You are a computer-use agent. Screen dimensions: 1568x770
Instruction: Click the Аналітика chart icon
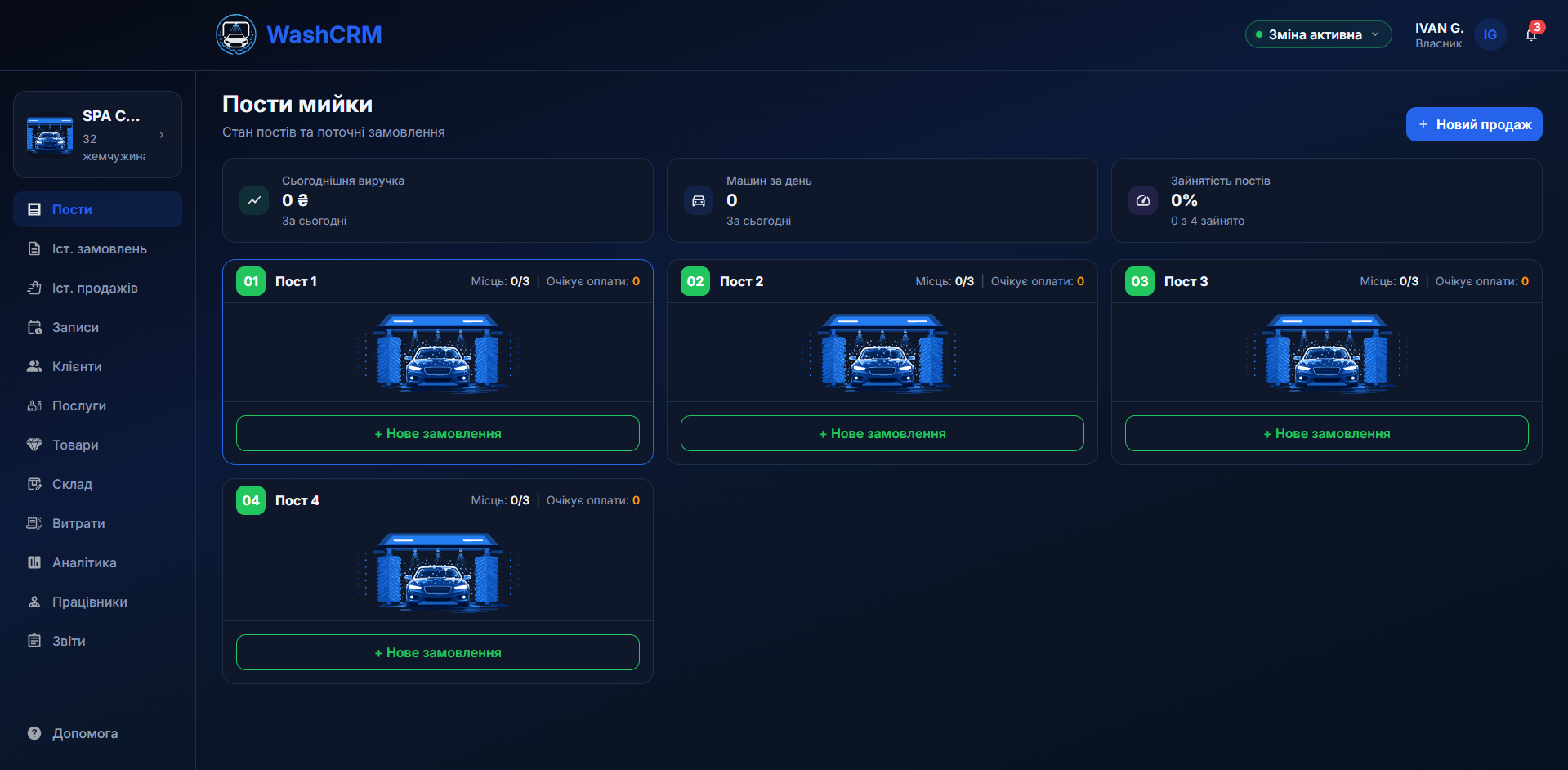pos(34,562)
